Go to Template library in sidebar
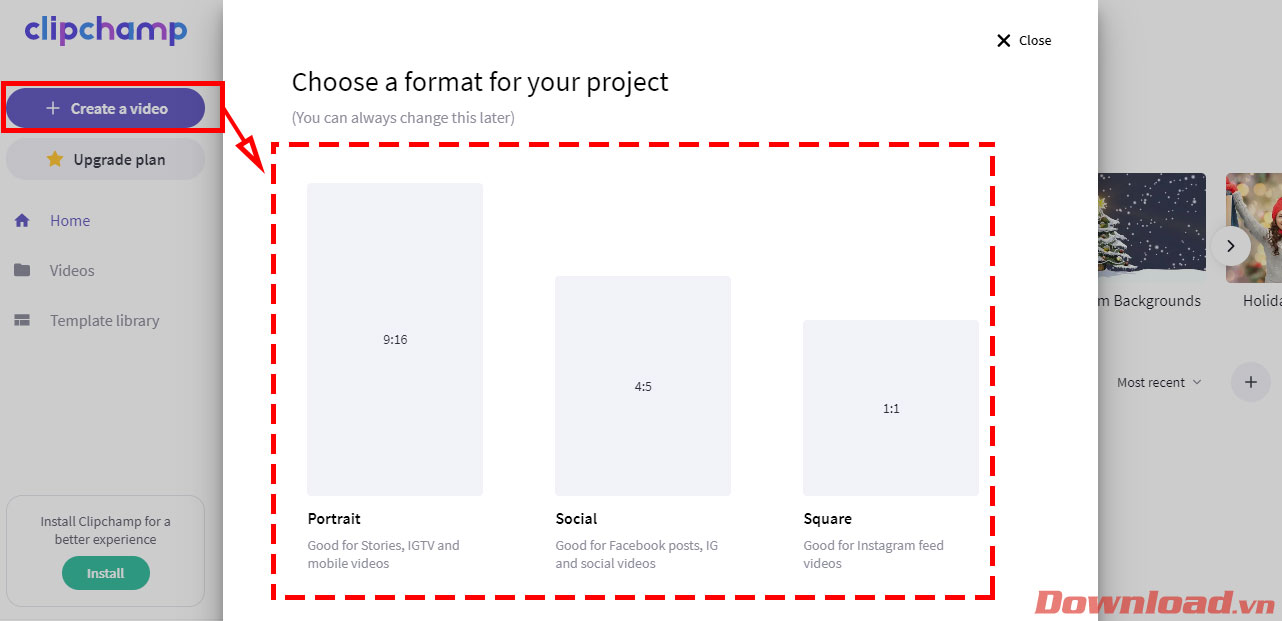The image size is (1282, 621). 104,321
